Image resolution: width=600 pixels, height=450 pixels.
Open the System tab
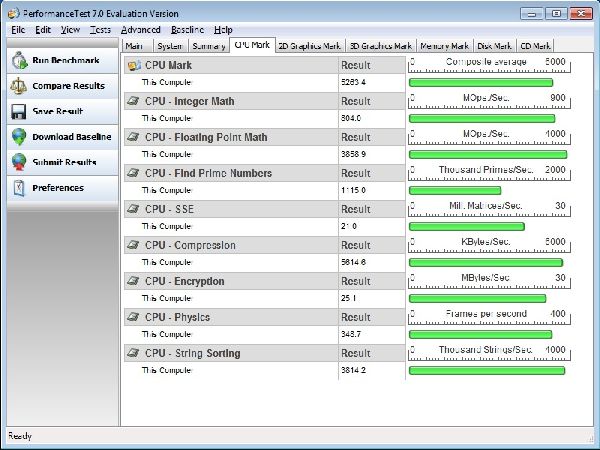pyautogui.click(x=169, y=45)
